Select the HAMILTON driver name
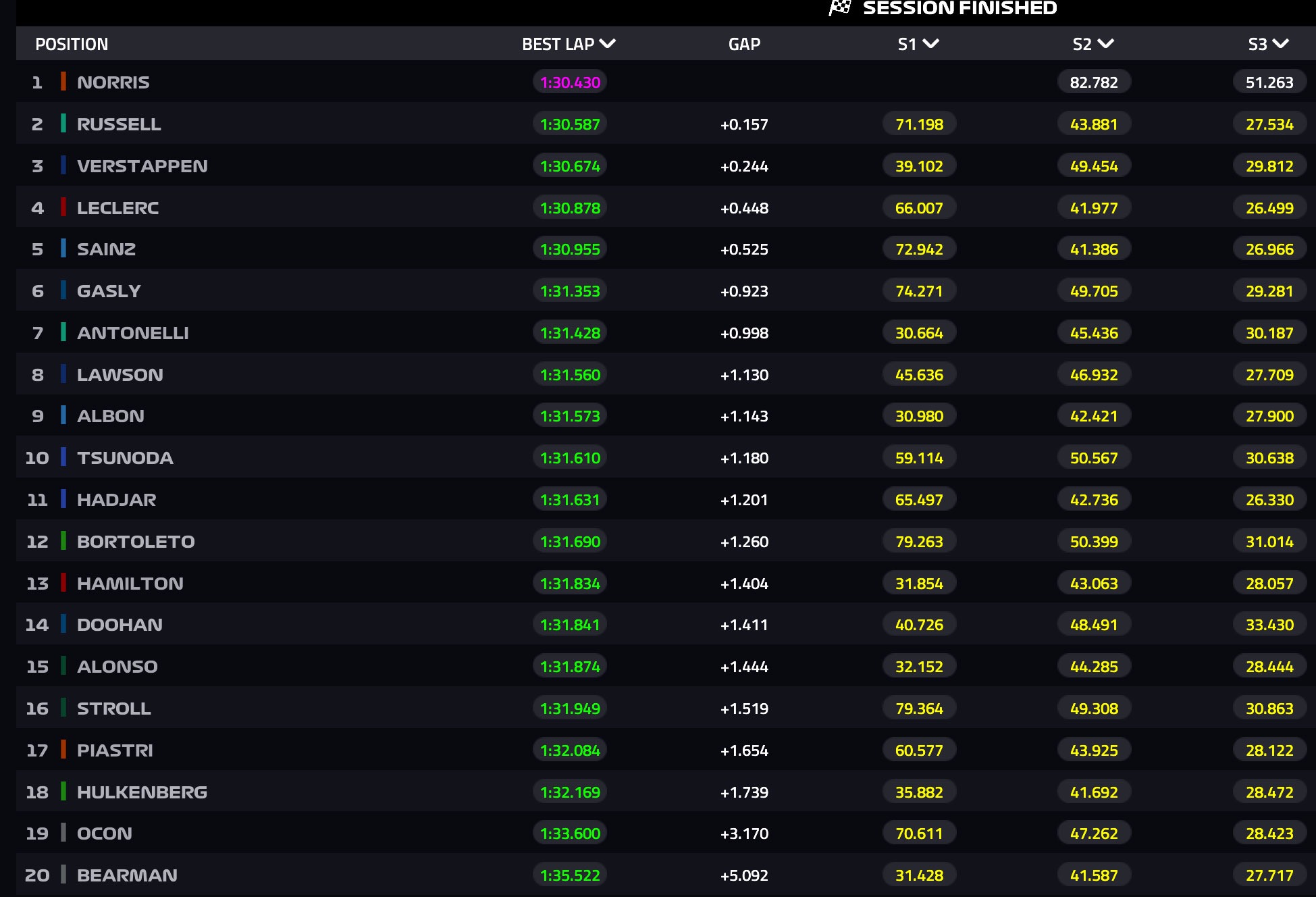The width and height of the screenshot is (1316, 897). click(130, 584)
